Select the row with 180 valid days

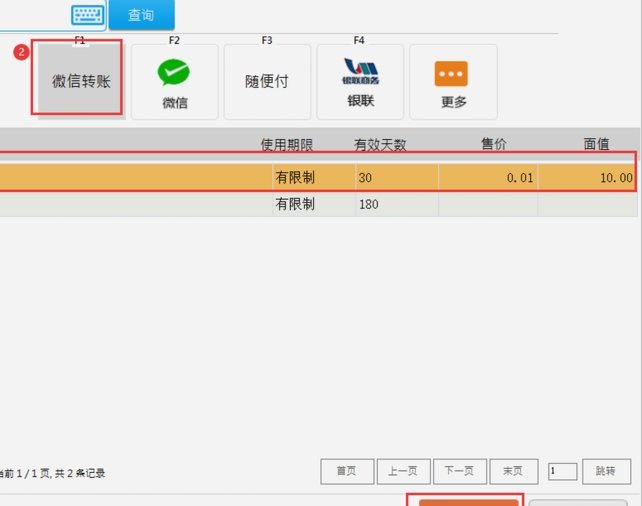[318, 204]
